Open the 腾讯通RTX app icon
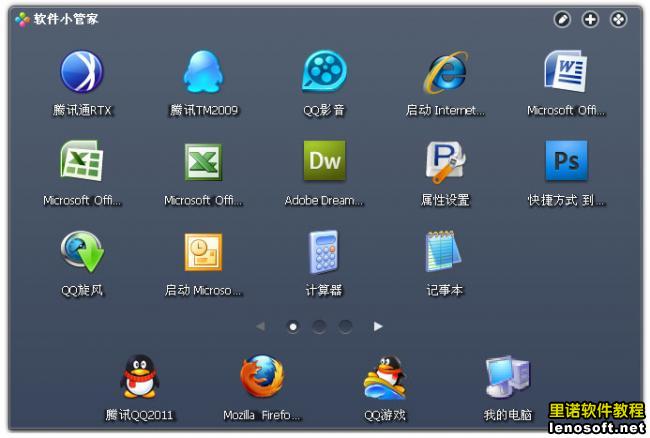 (x=82, y=71)
